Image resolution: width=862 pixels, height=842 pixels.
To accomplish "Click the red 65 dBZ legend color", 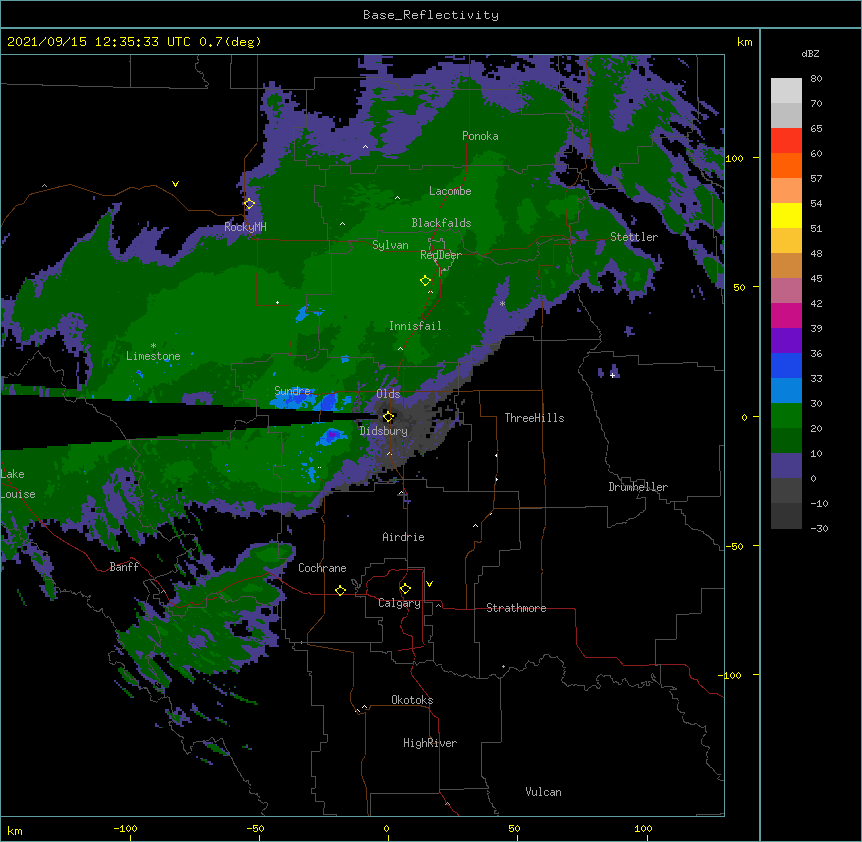I will (x=786, y=141).
